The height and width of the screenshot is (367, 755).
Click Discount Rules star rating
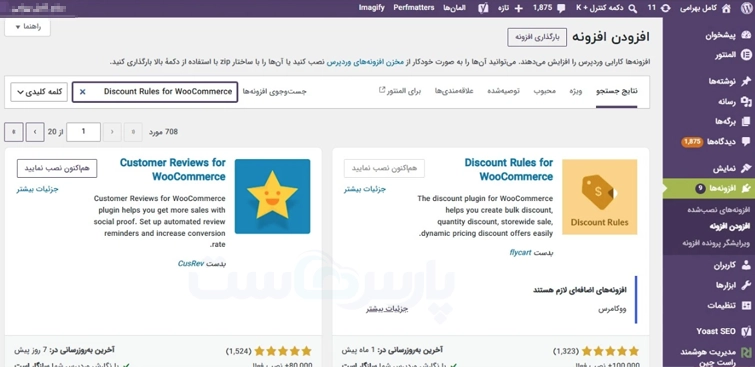click(611, 351)
